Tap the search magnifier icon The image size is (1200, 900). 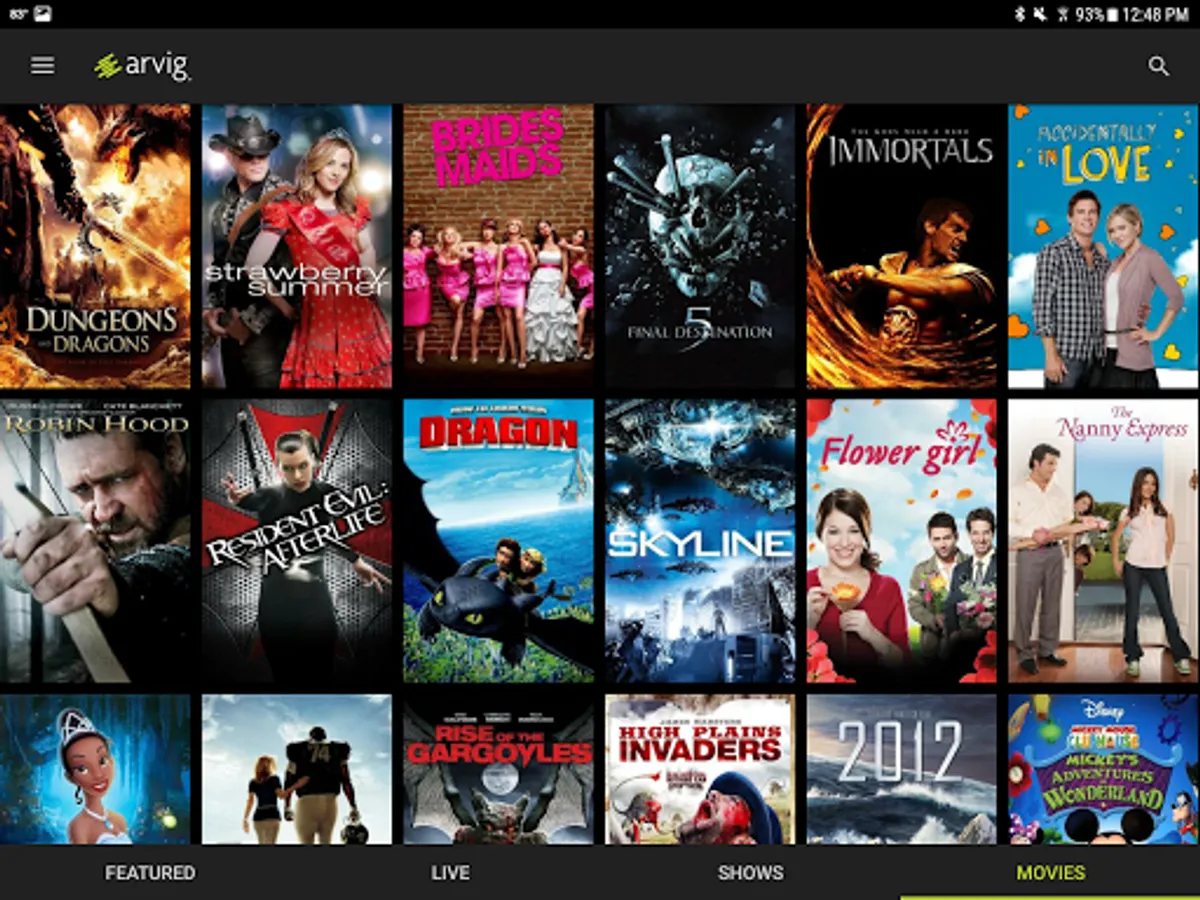pos(1158,66)
